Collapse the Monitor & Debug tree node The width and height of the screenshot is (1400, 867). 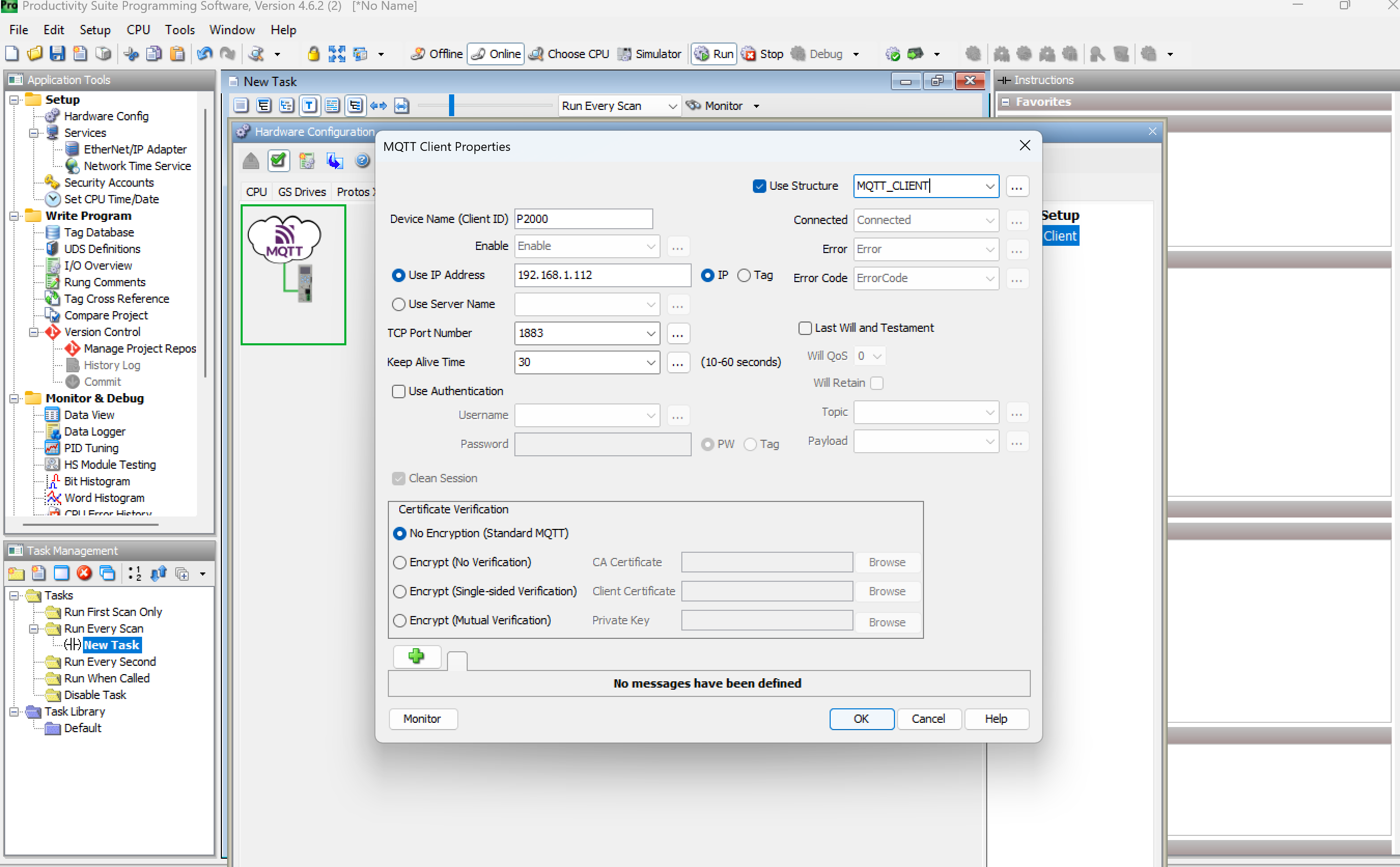click(15, 399)
